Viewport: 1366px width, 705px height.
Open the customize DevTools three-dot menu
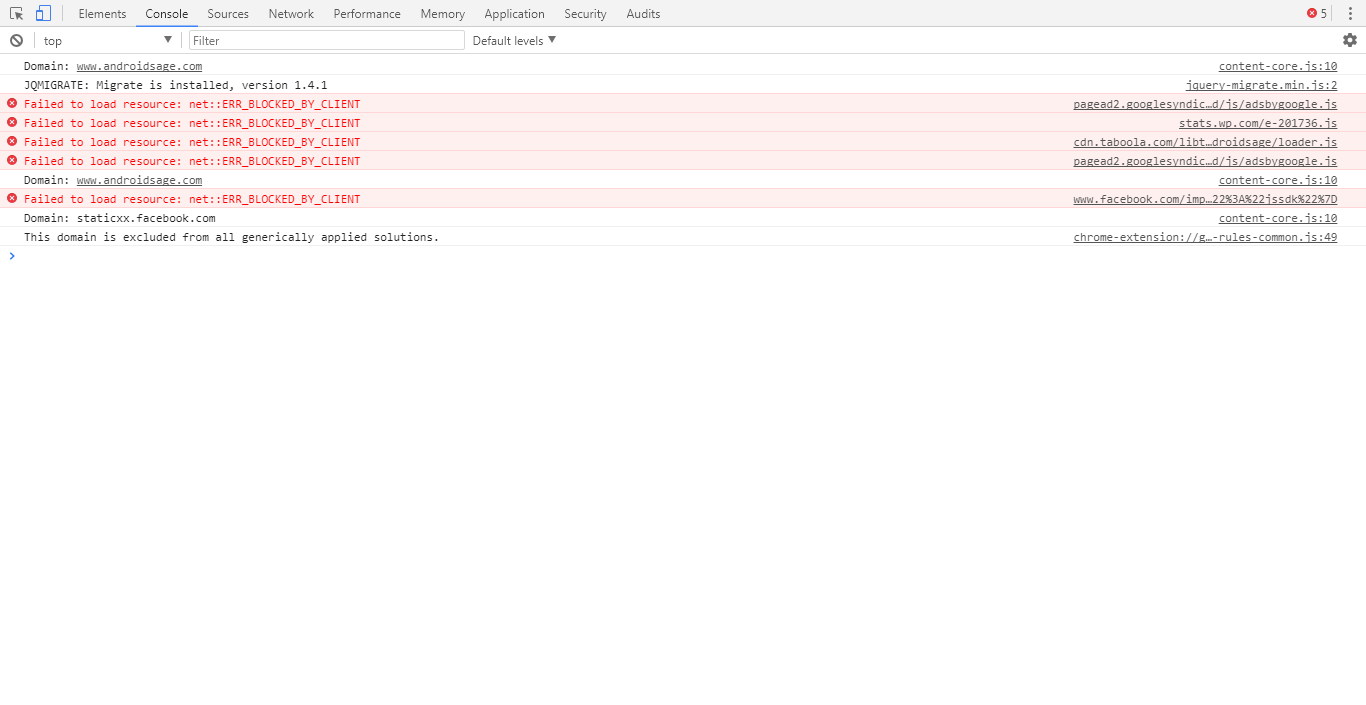click(x=1351, y=13)
